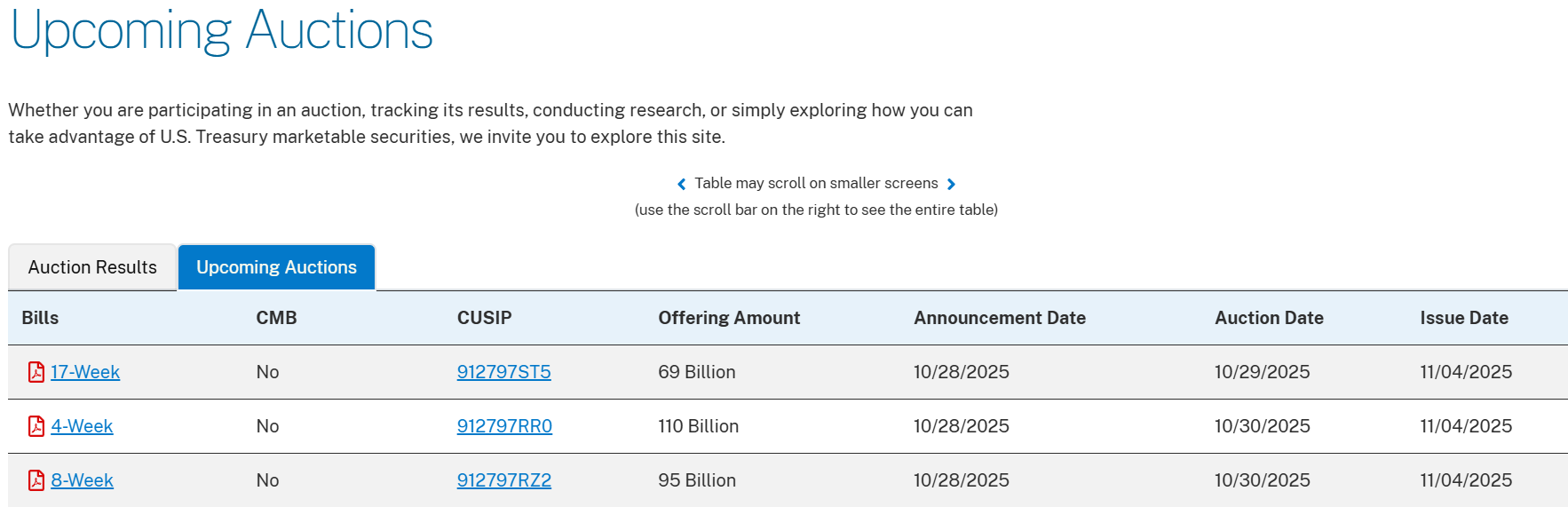Click the right scroll chevron icon
The height and width of the screenshot is (507, 1568).
pyautogui.click(x=951, y=184)
